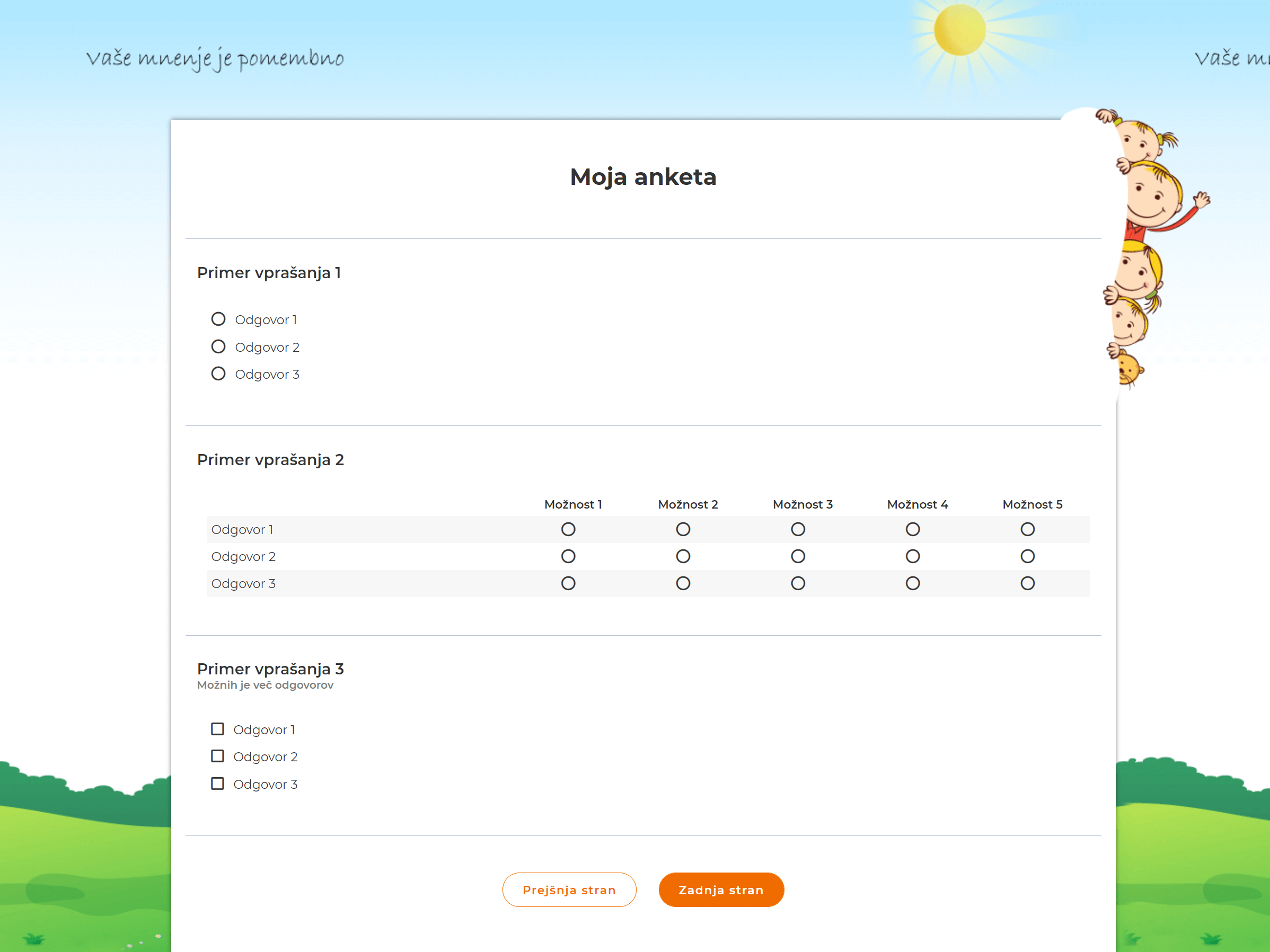Click the Možnih je več odgovorov hint
The image size is (1270, 952).
[x=265, y=684]
